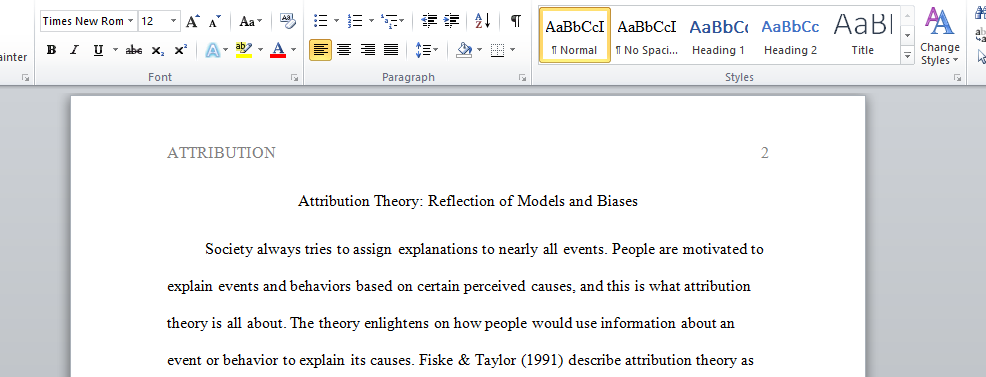Click Line and Paragraph Spacing icon
The width and height of the screenshot is (986, 377).
(423, 50)
